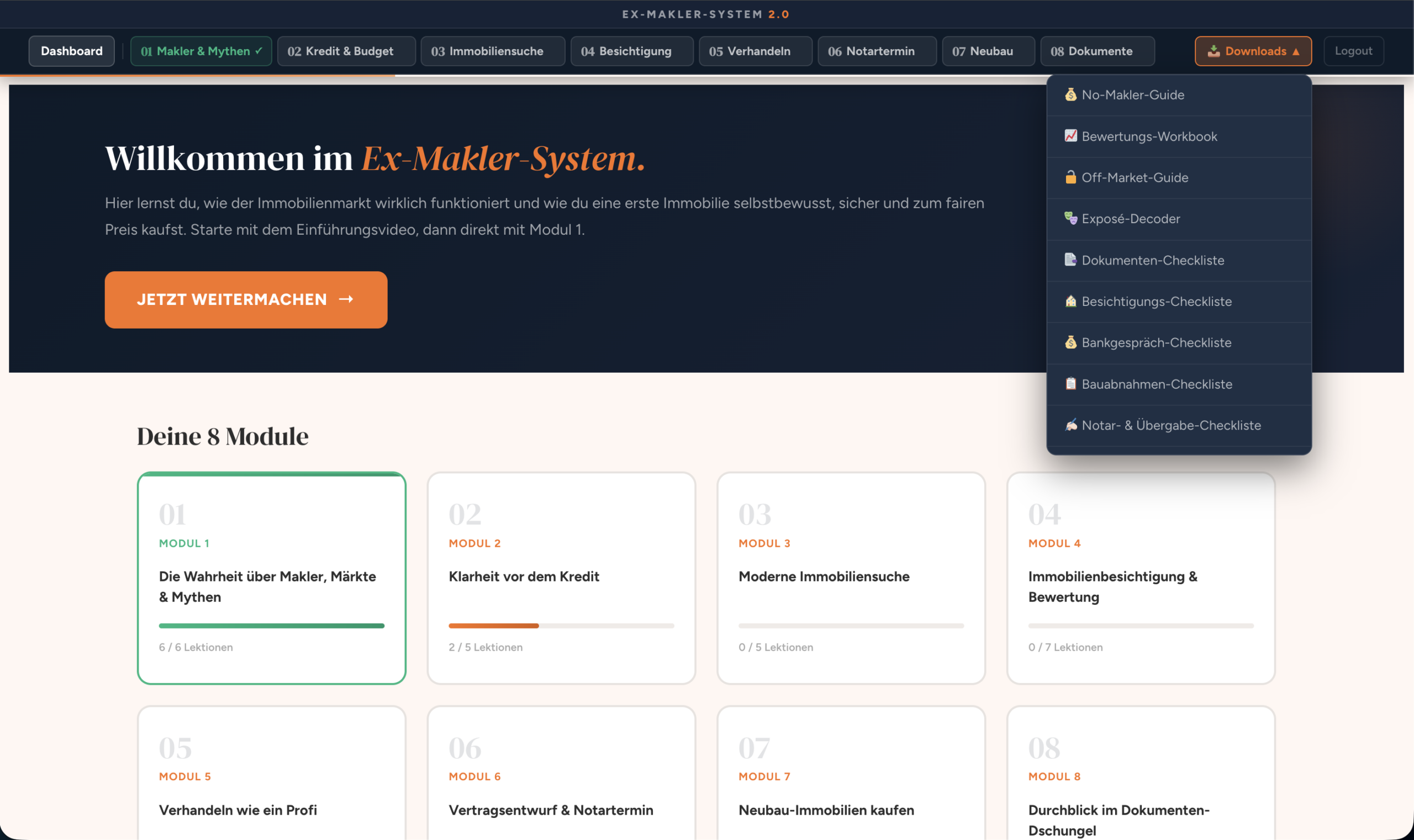
Task: Click the writing hand icon beside Notar- & Übergabe-Checkliste
Action: click(1070, 425)
